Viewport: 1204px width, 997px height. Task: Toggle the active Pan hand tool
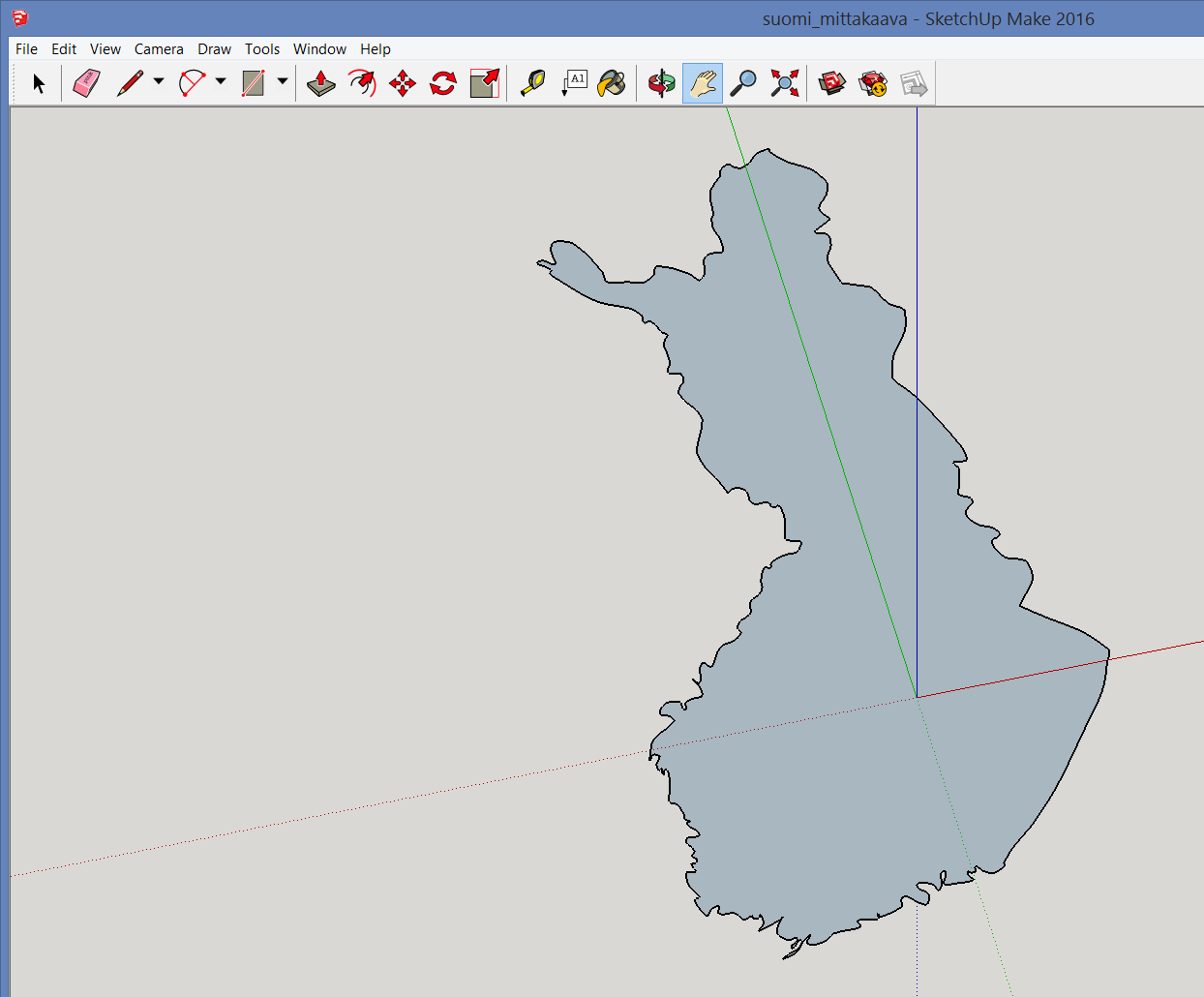tap(703, 84)
